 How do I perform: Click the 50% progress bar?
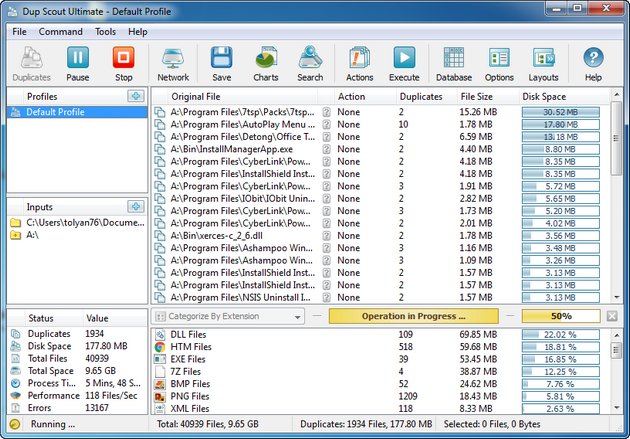pyautogui.click(x=562, y=316)
